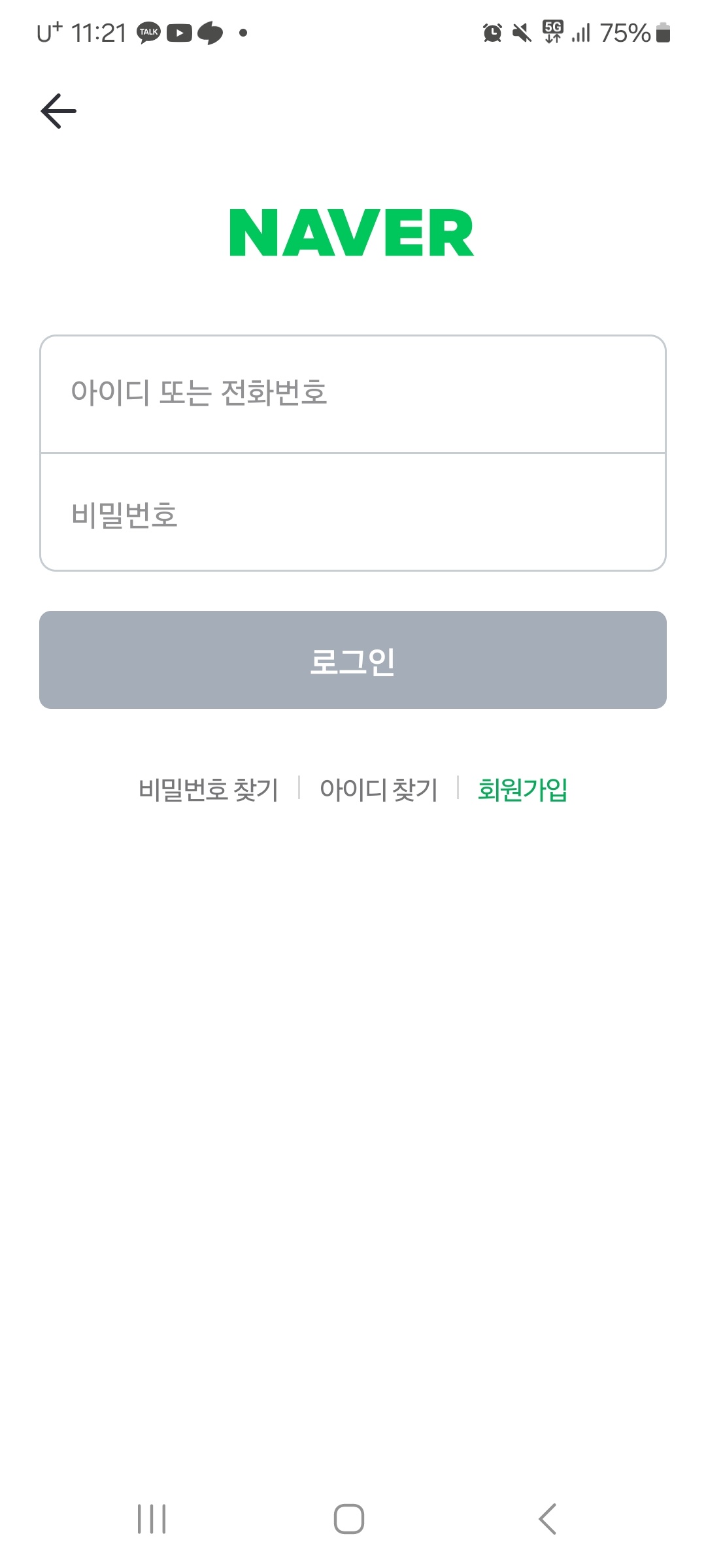The image size is (706, 1568).
Task: Tap the battery icon in status bar
Action: pos(663,32)
